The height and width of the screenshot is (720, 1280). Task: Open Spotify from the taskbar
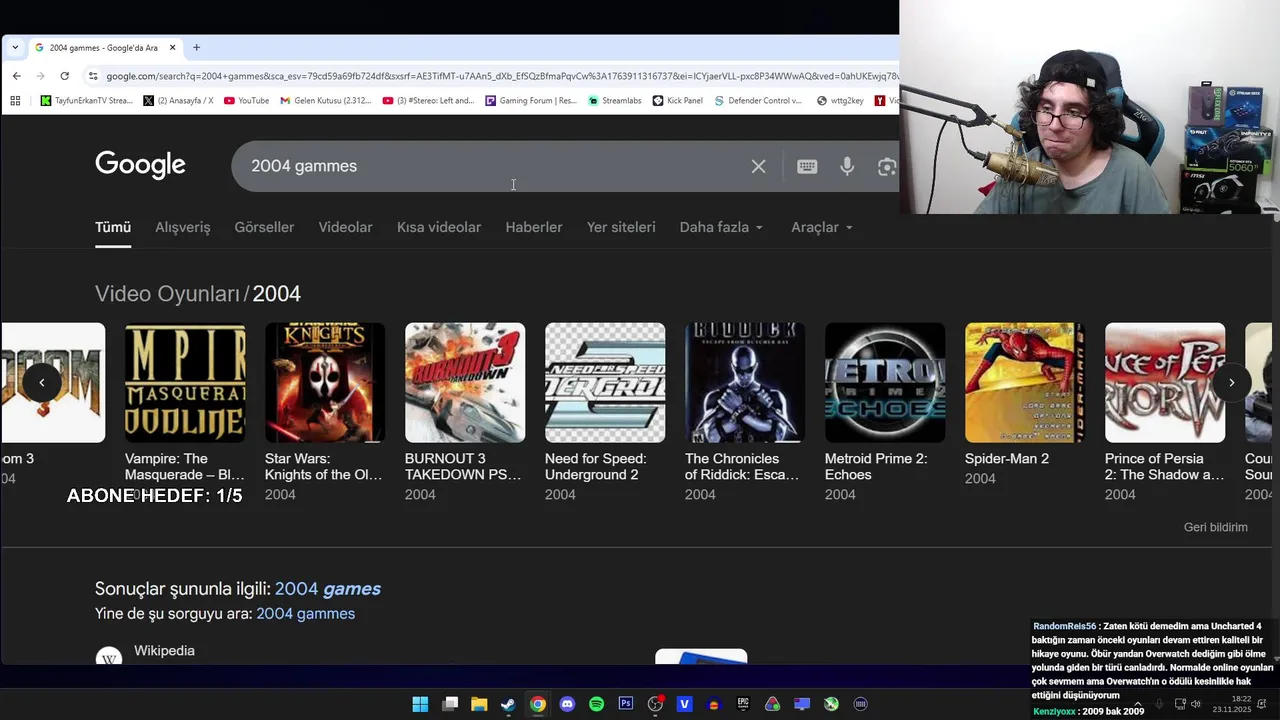click(x=596, y=704)
